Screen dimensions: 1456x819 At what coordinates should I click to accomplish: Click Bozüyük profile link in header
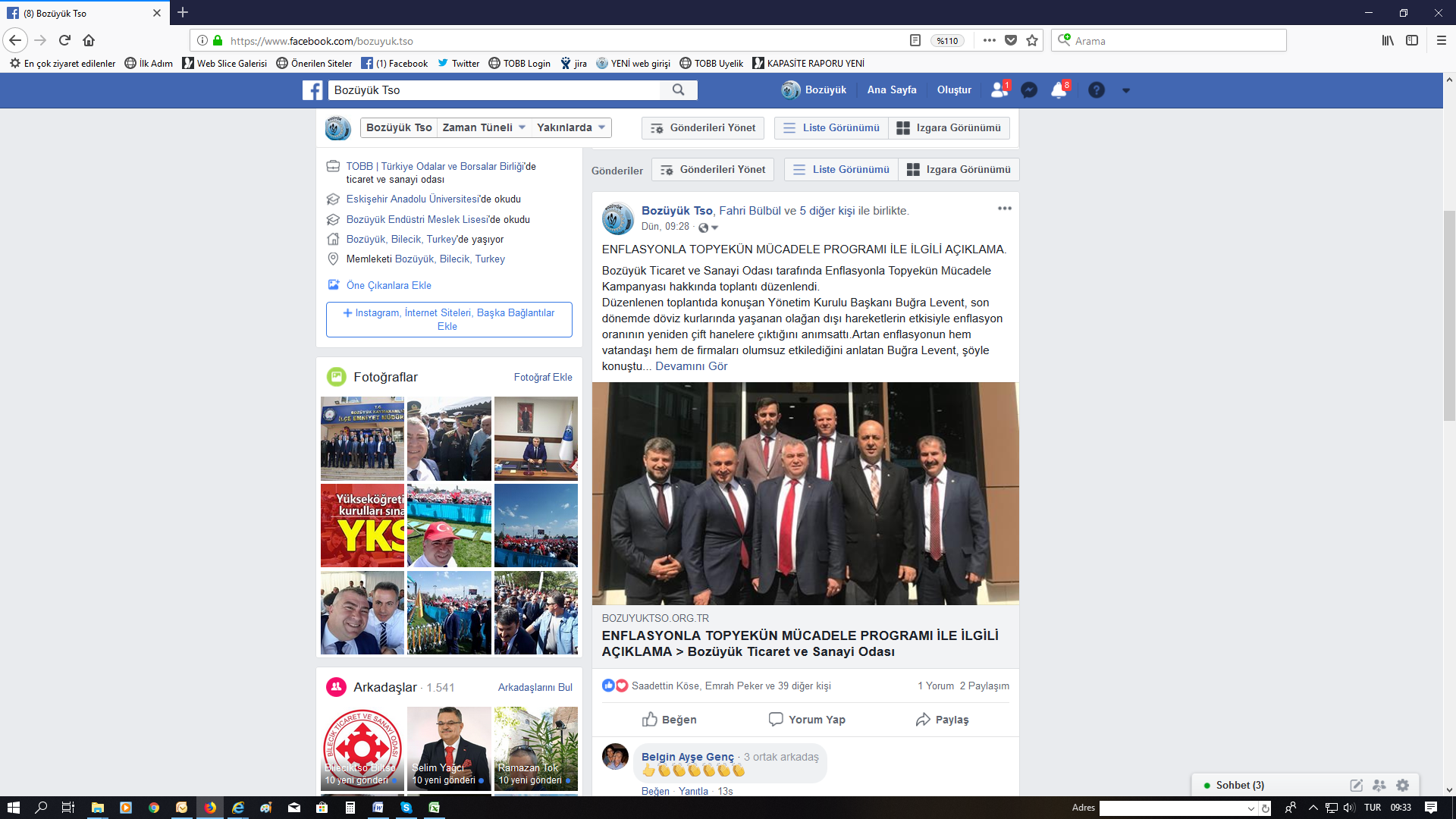pyautogui.click(x=814, y=89)
